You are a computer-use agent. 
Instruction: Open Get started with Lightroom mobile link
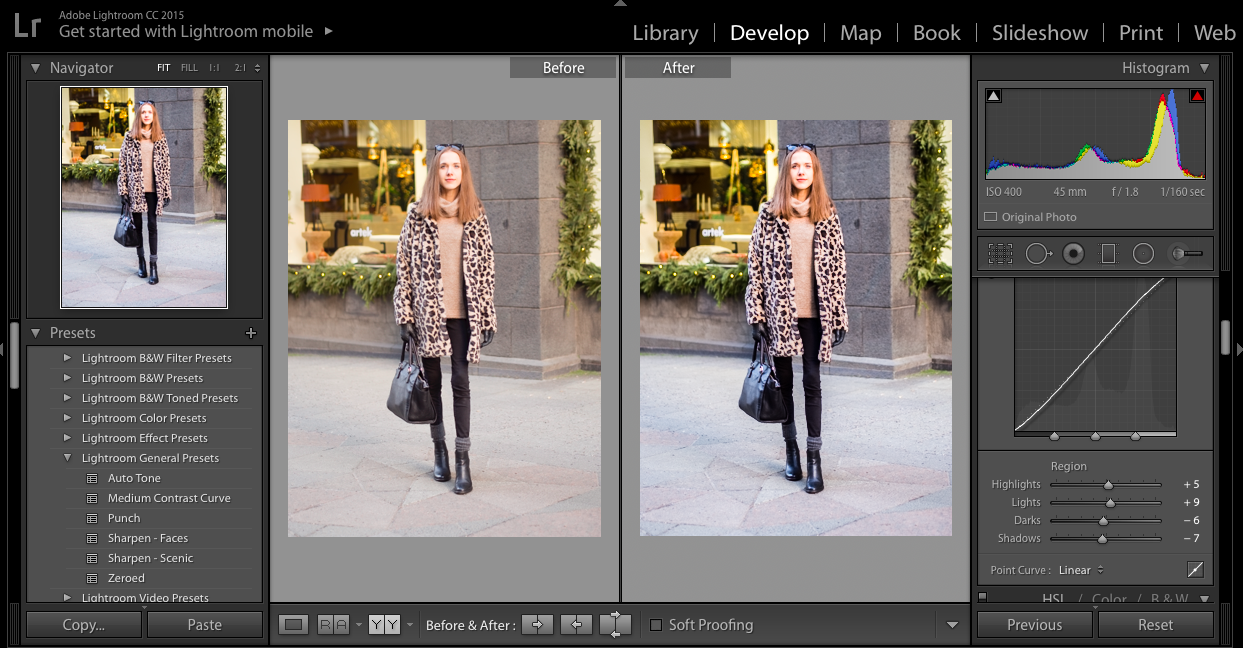(186, 31)
